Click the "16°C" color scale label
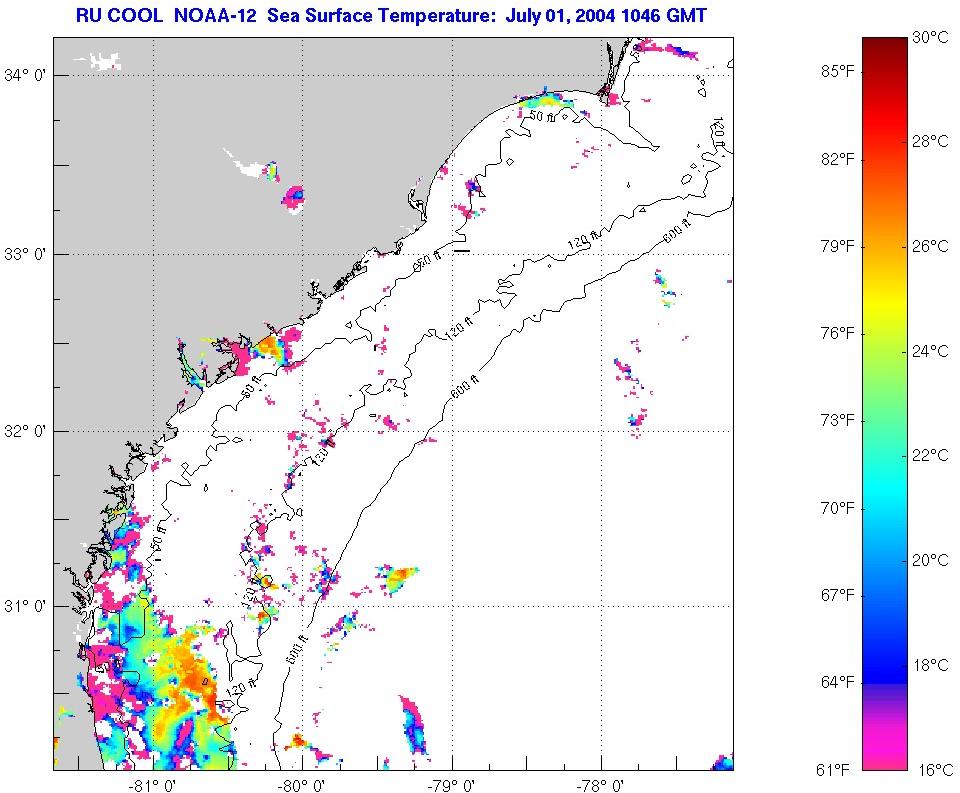The height and width of the screenshot is (793, 960). tap(935, 770)
